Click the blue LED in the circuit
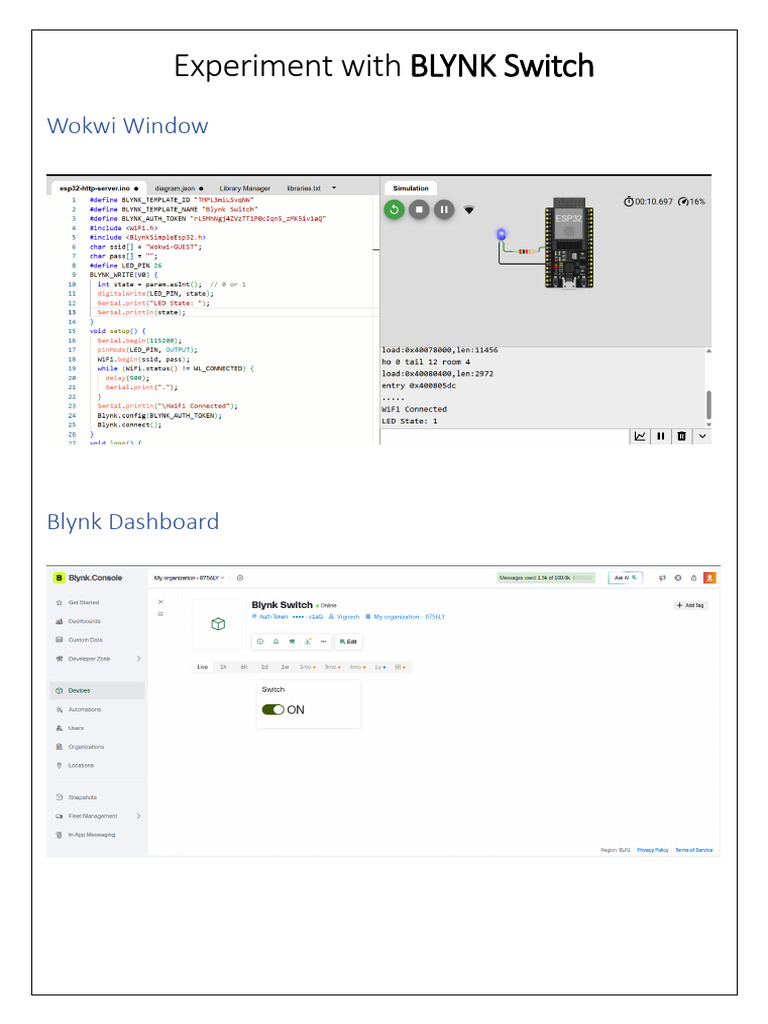 coord(501,234)
